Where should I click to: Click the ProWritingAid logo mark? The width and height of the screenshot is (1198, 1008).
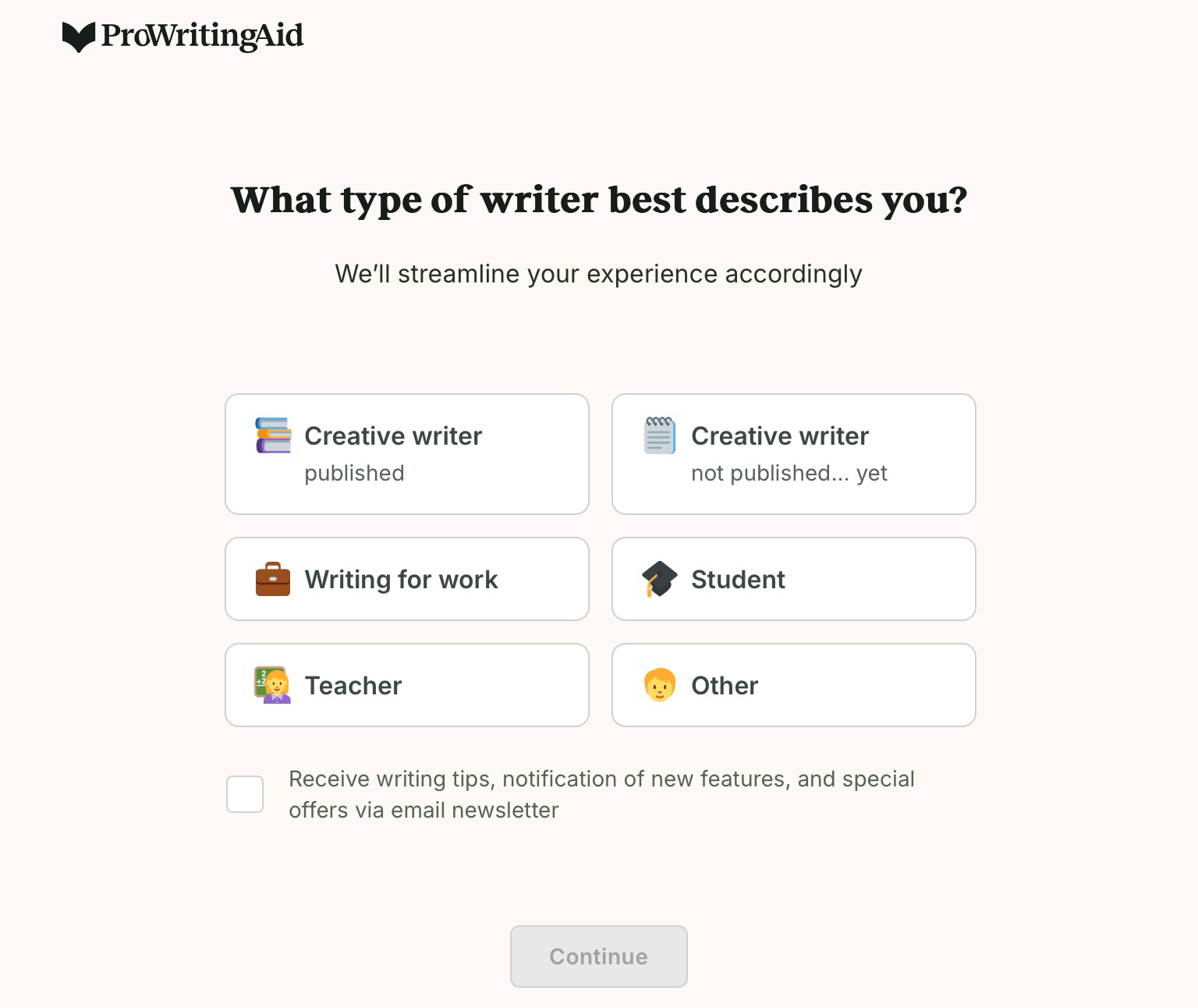(x=77, y=36)
